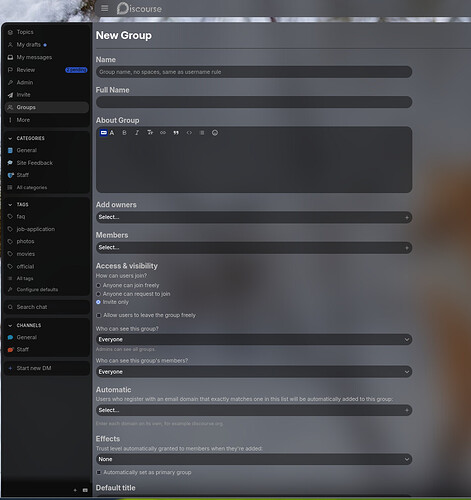Enable Allow users to leave the group freely

pyautogui.click(x=99, y=315)
